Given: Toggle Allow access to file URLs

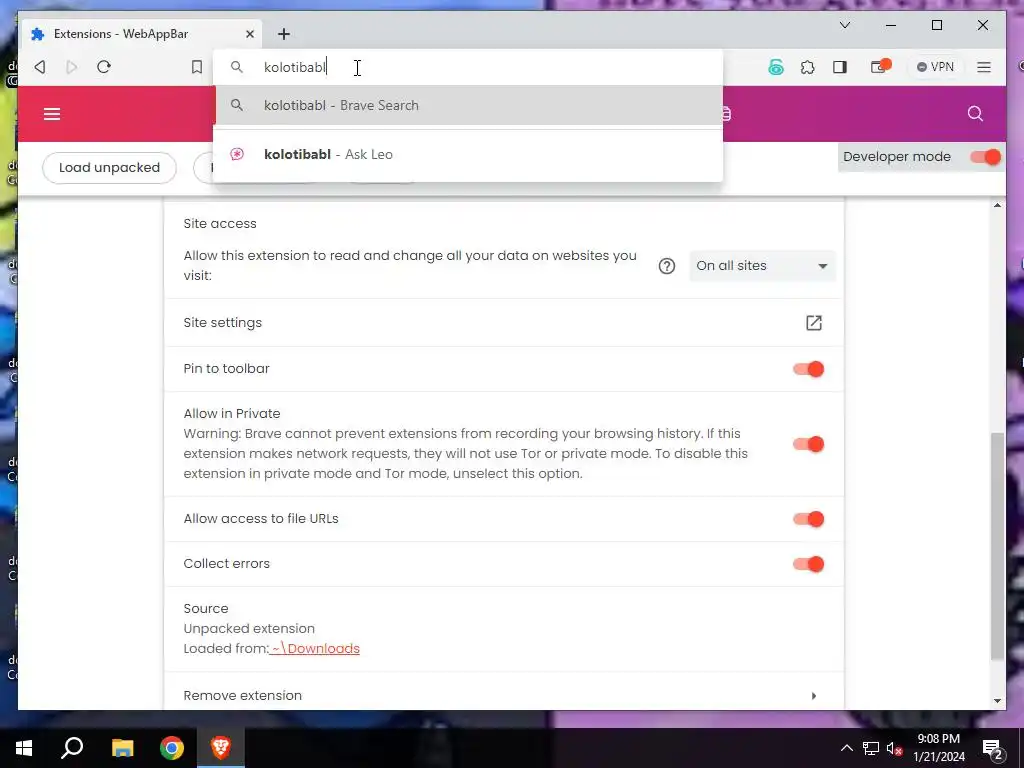Looking at the screenshot, I should coord(808,519).
